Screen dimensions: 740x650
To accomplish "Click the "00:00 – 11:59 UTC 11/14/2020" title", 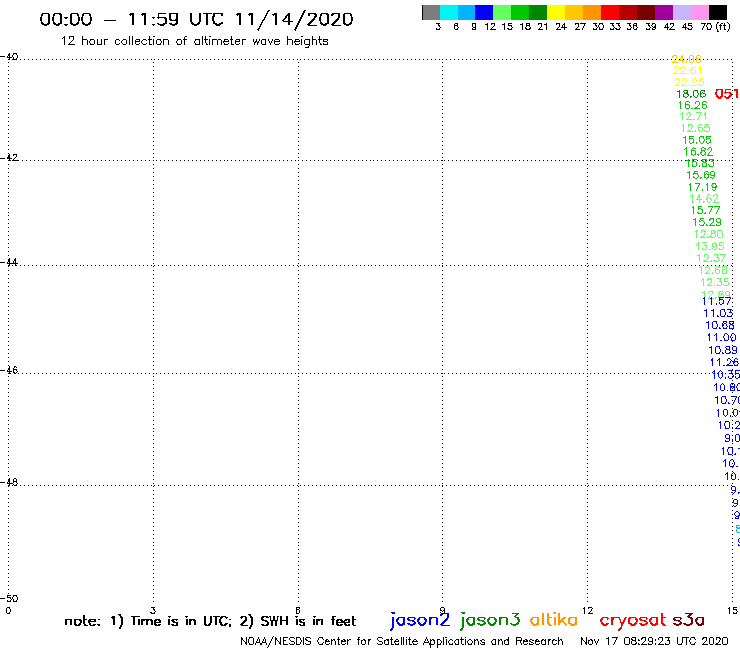I will tap(196, 20).
